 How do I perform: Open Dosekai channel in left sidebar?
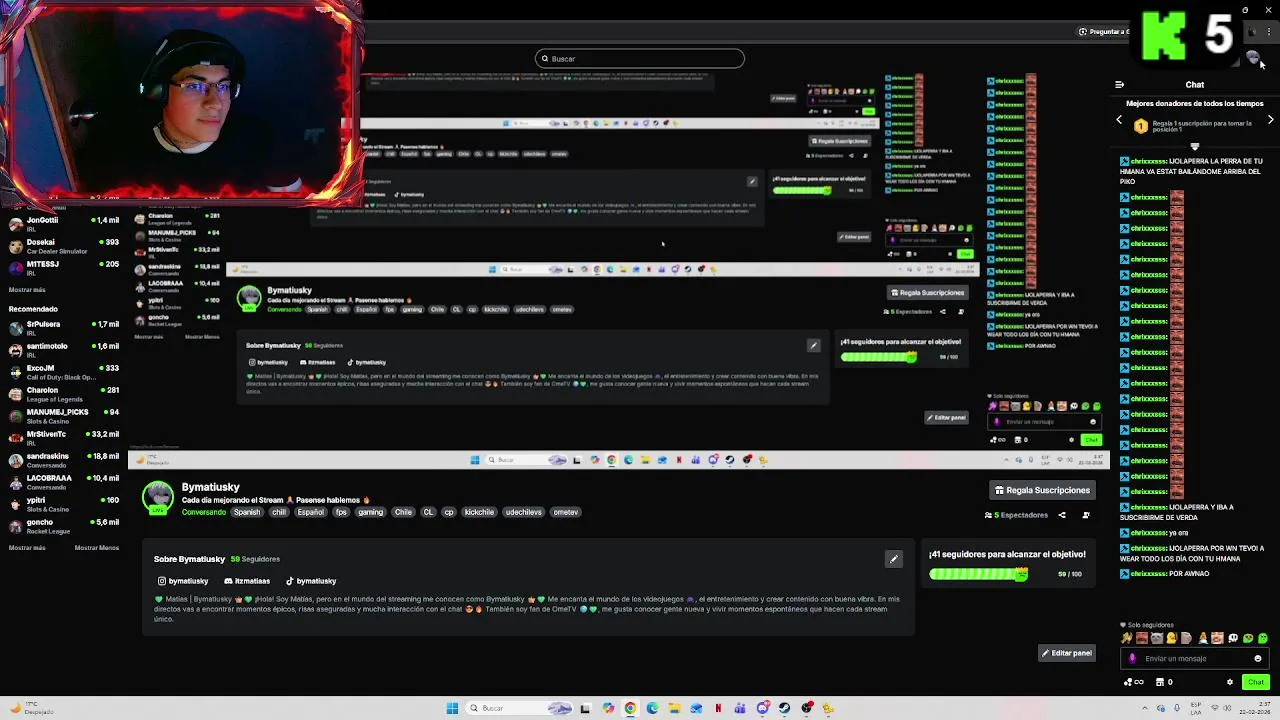62,245
